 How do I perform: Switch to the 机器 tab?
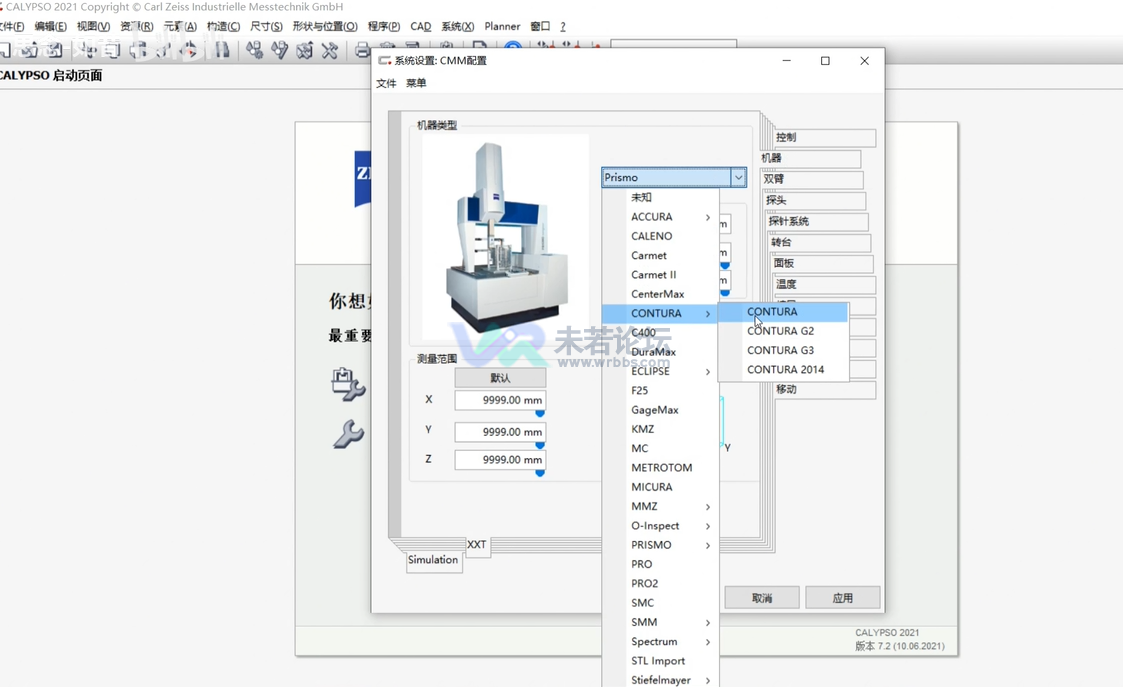[810, 158]
